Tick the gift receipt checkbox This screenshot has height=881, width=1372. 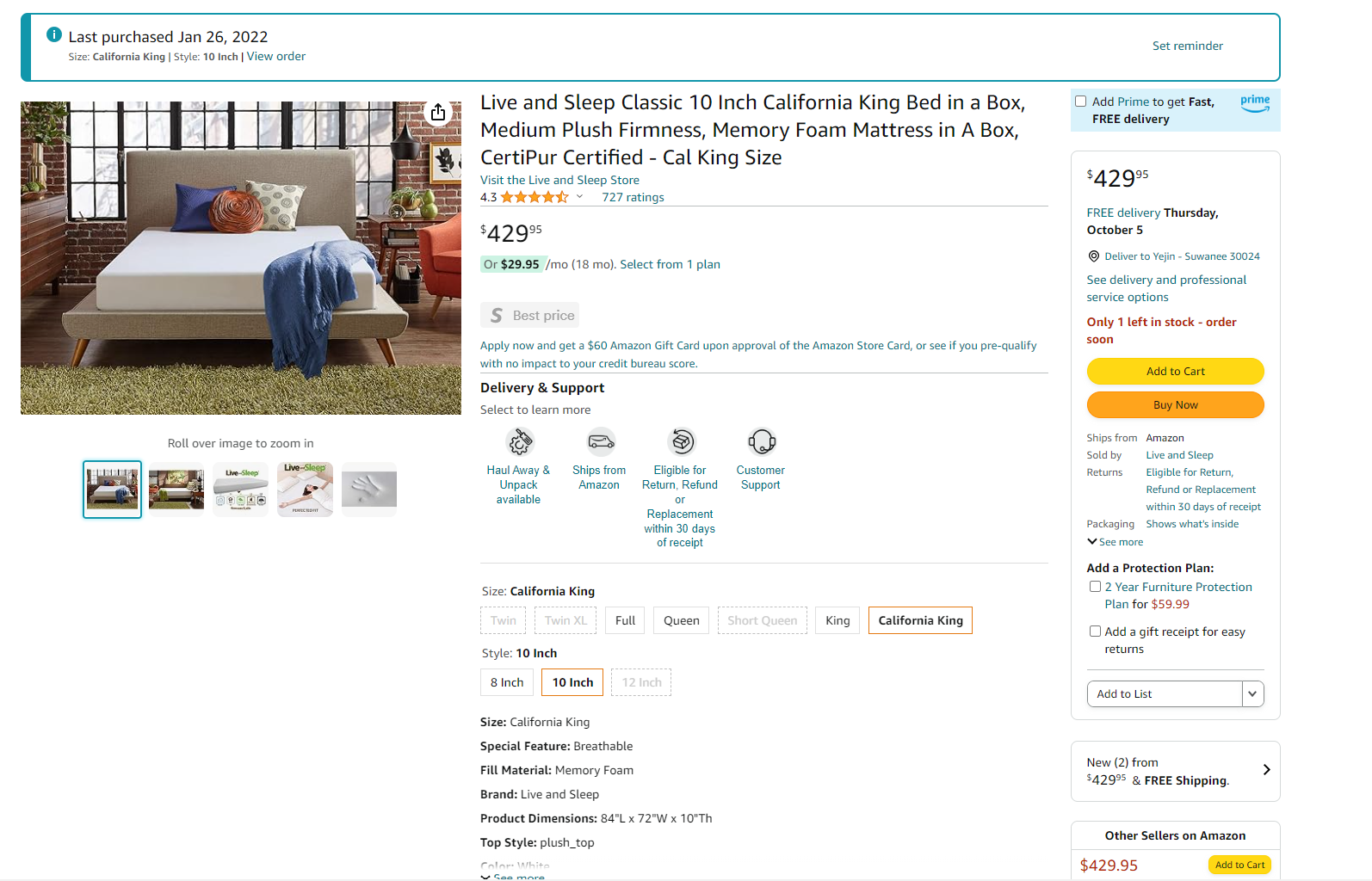click(1095, 631)
